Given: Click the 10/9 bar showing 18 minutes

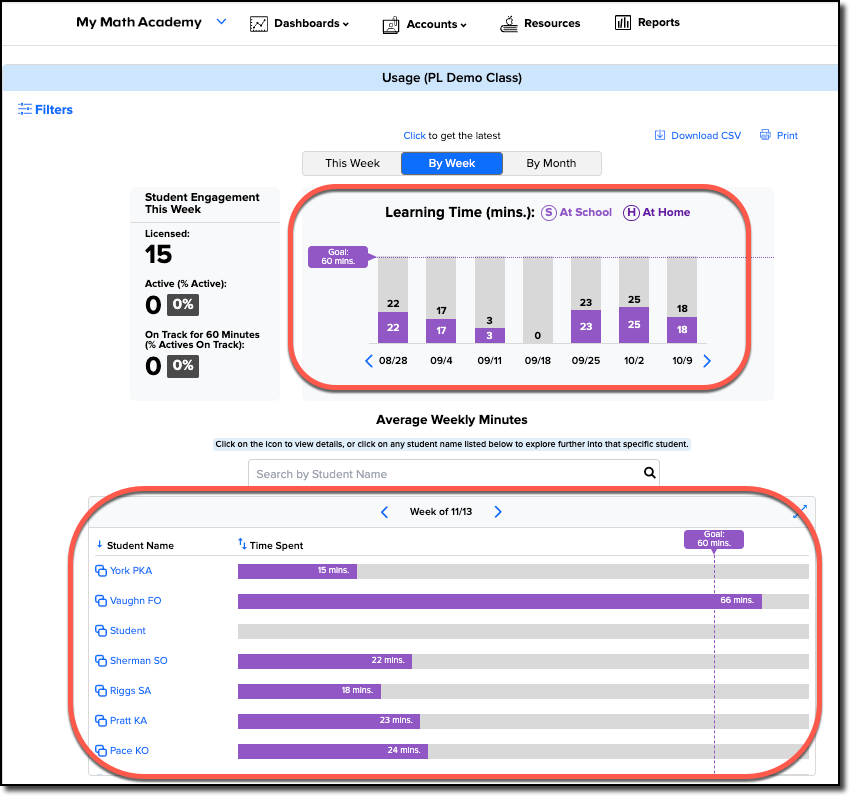Looking at the screenshot, I should pos(682,330).
